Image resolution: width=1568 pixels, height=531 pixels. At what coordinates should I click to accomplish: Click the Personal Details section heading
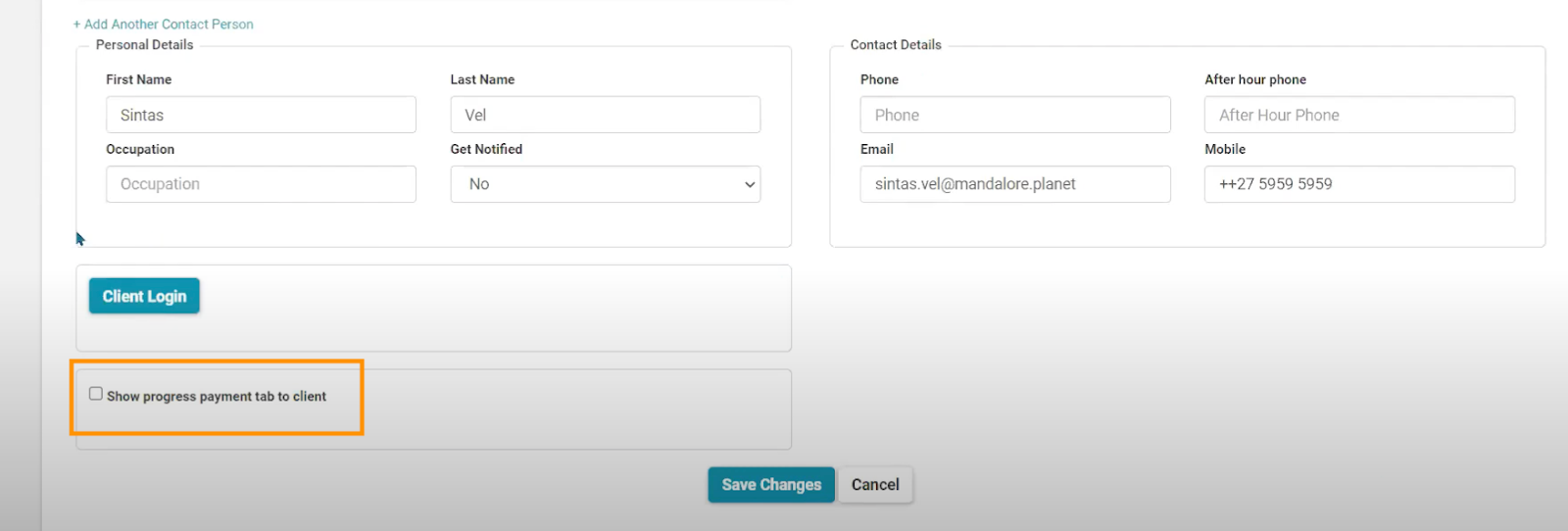coord(145,45)
